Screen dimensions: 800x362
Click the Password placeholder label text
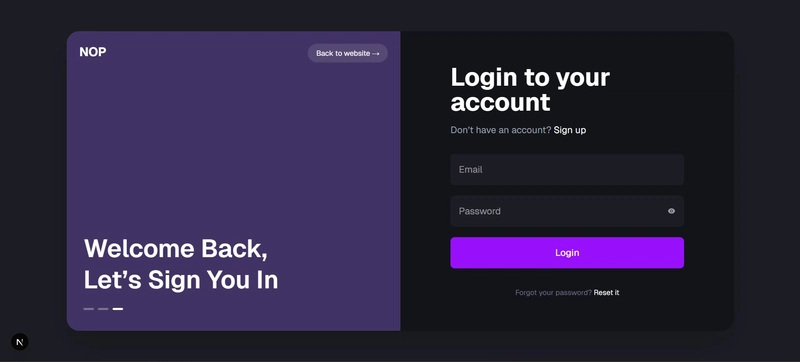click(480, 211)
